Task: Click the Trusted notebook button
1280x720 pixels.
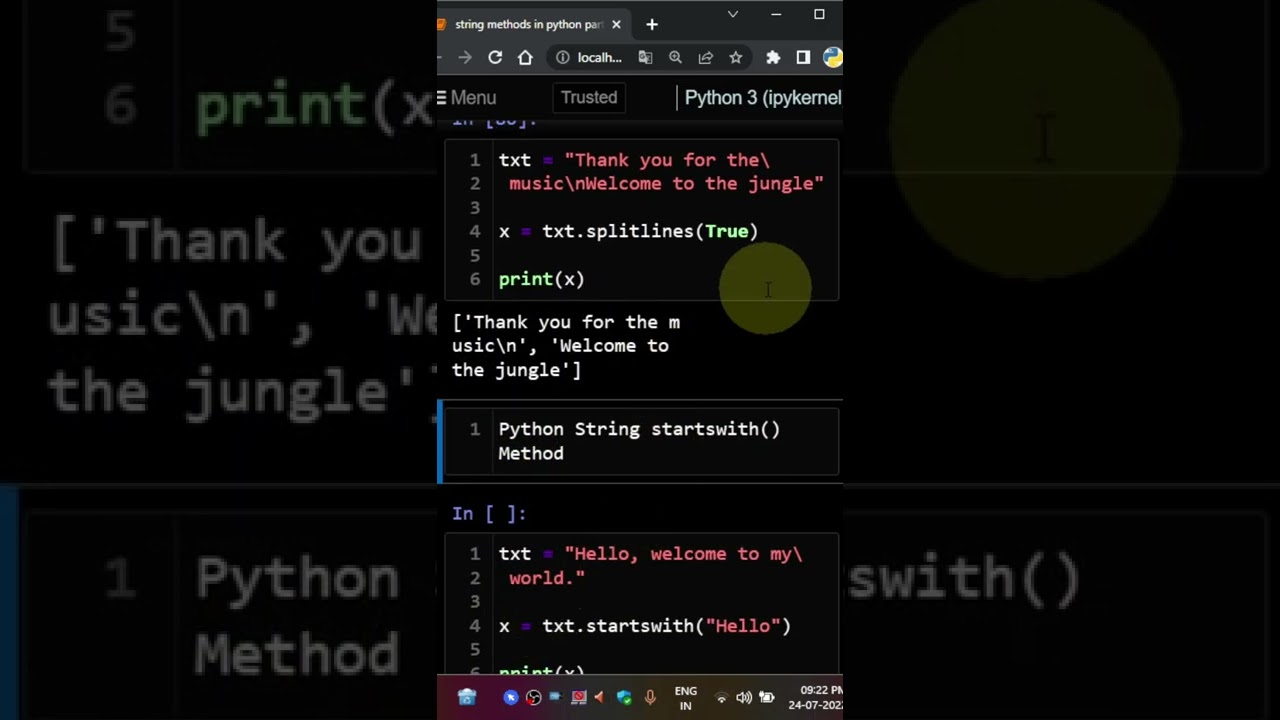Action: point(589,97)
